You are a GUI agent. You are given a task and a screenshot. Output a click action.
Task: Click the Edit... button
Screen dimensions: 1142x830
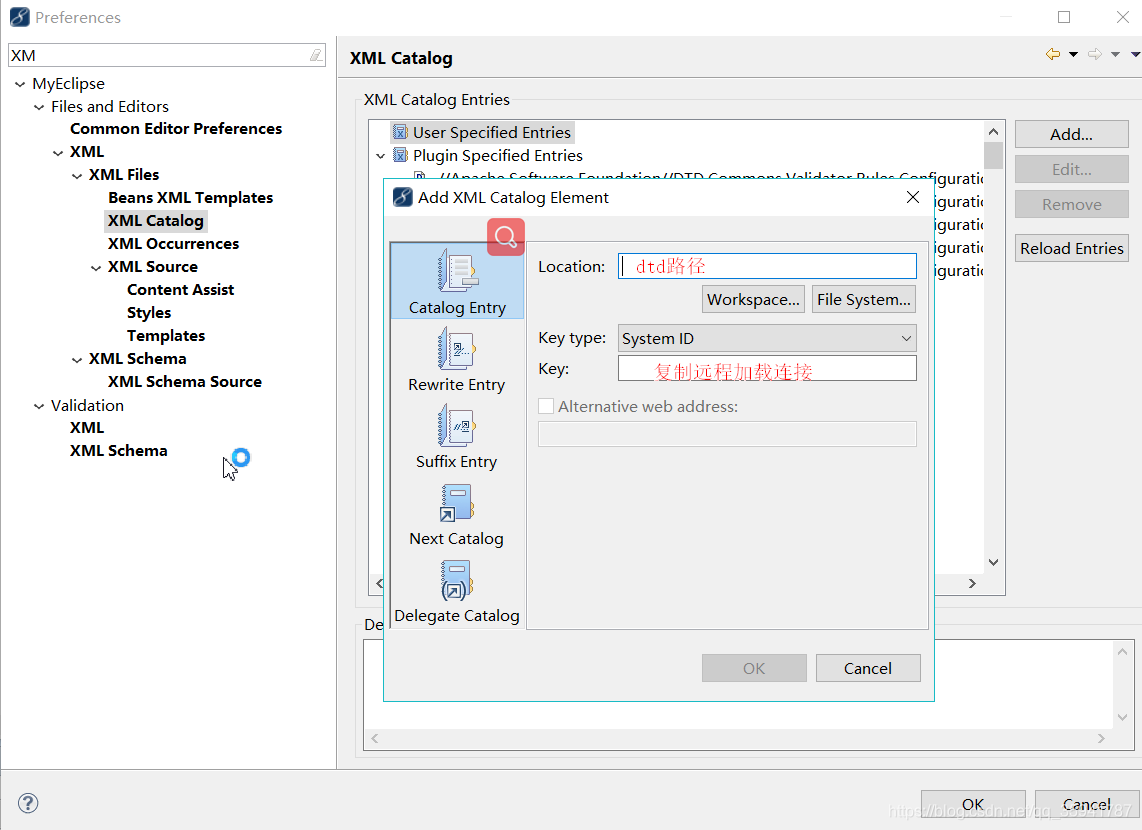coord(1071,170)
